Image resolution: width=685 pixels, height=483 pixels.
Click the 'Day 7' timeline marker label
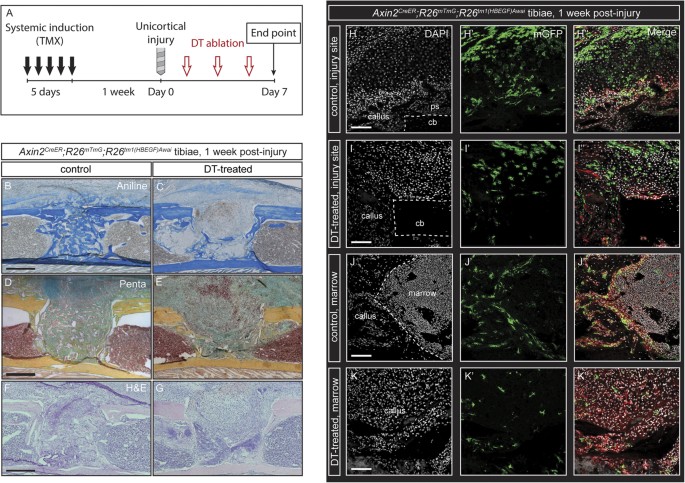point(274,92)
